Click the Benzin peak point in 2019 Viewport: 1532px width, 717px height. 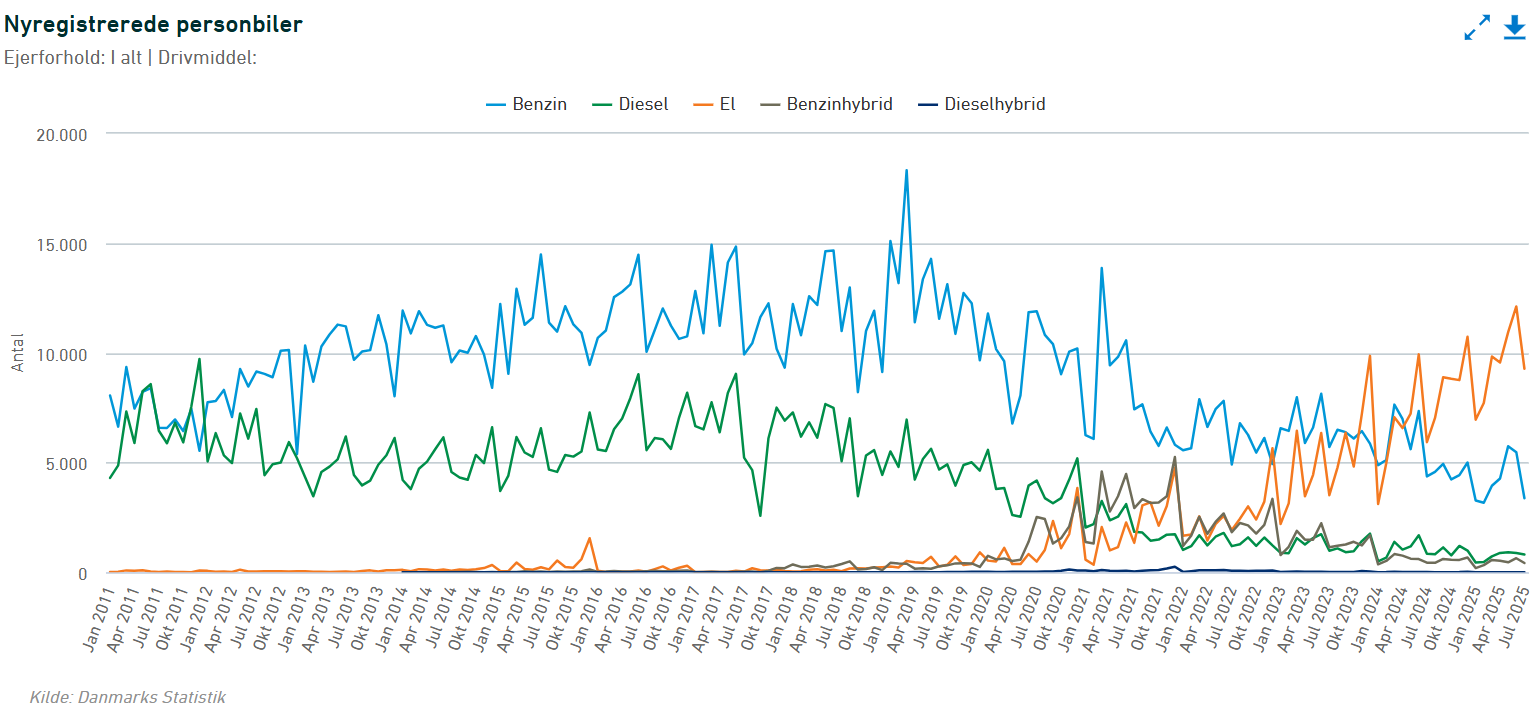[x=906, y=170]
